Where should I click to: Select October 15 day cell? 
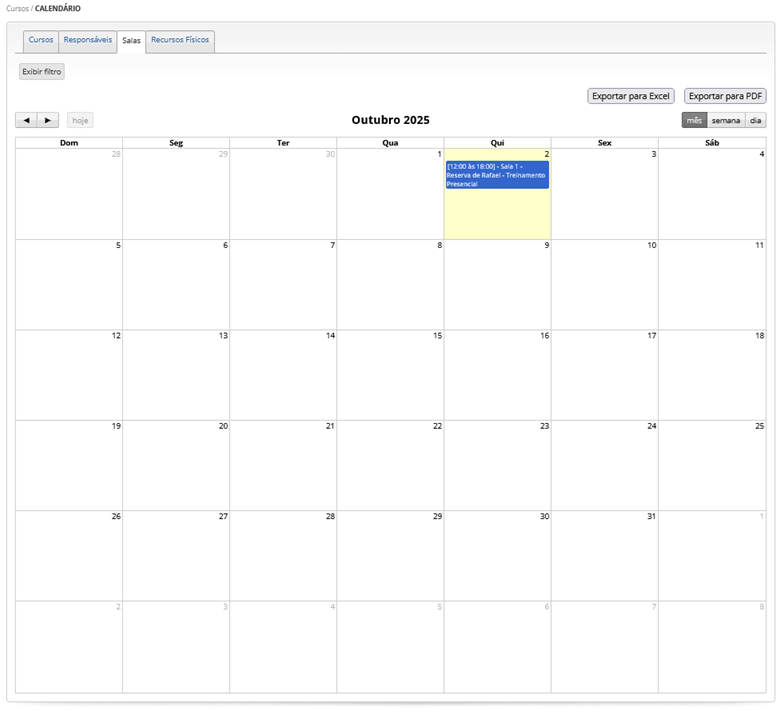pyautogui.click(x=390, y=375)
